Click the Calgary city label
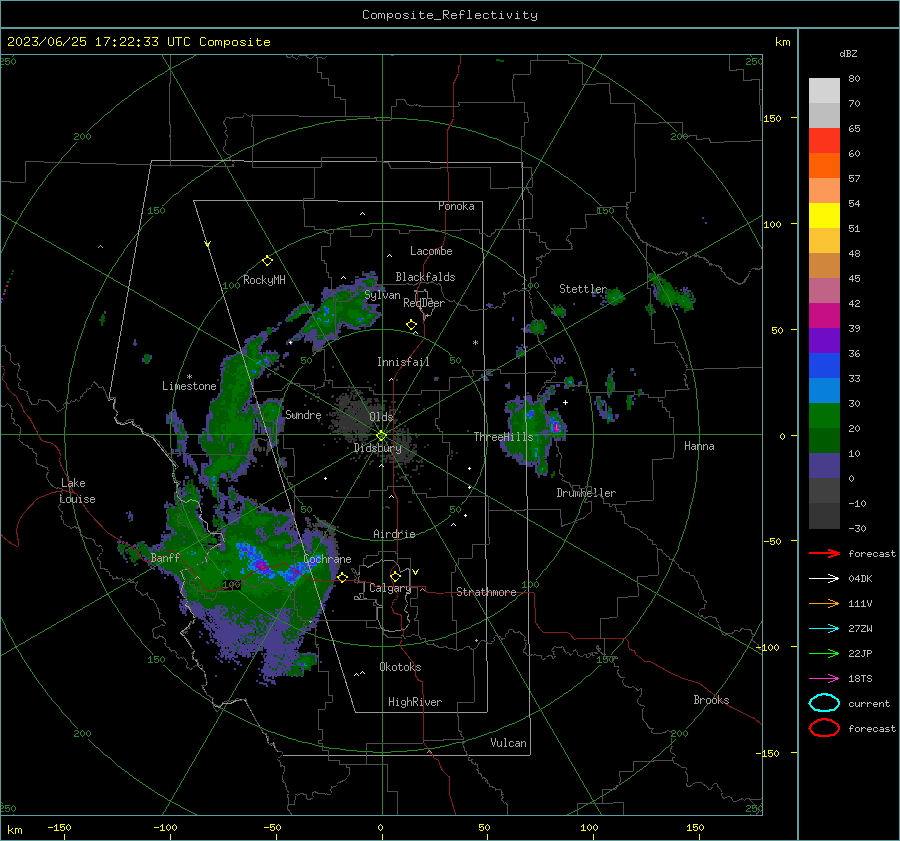Screen dimensions: 900x841 coord(390,588)
